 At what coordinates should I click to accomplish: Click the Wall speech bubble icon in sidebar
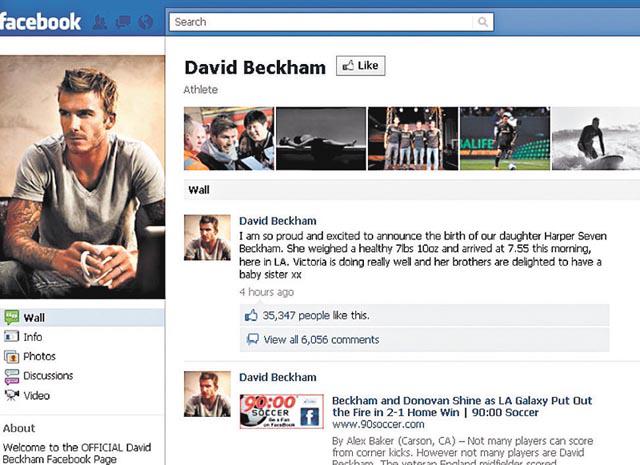(11, 317)
